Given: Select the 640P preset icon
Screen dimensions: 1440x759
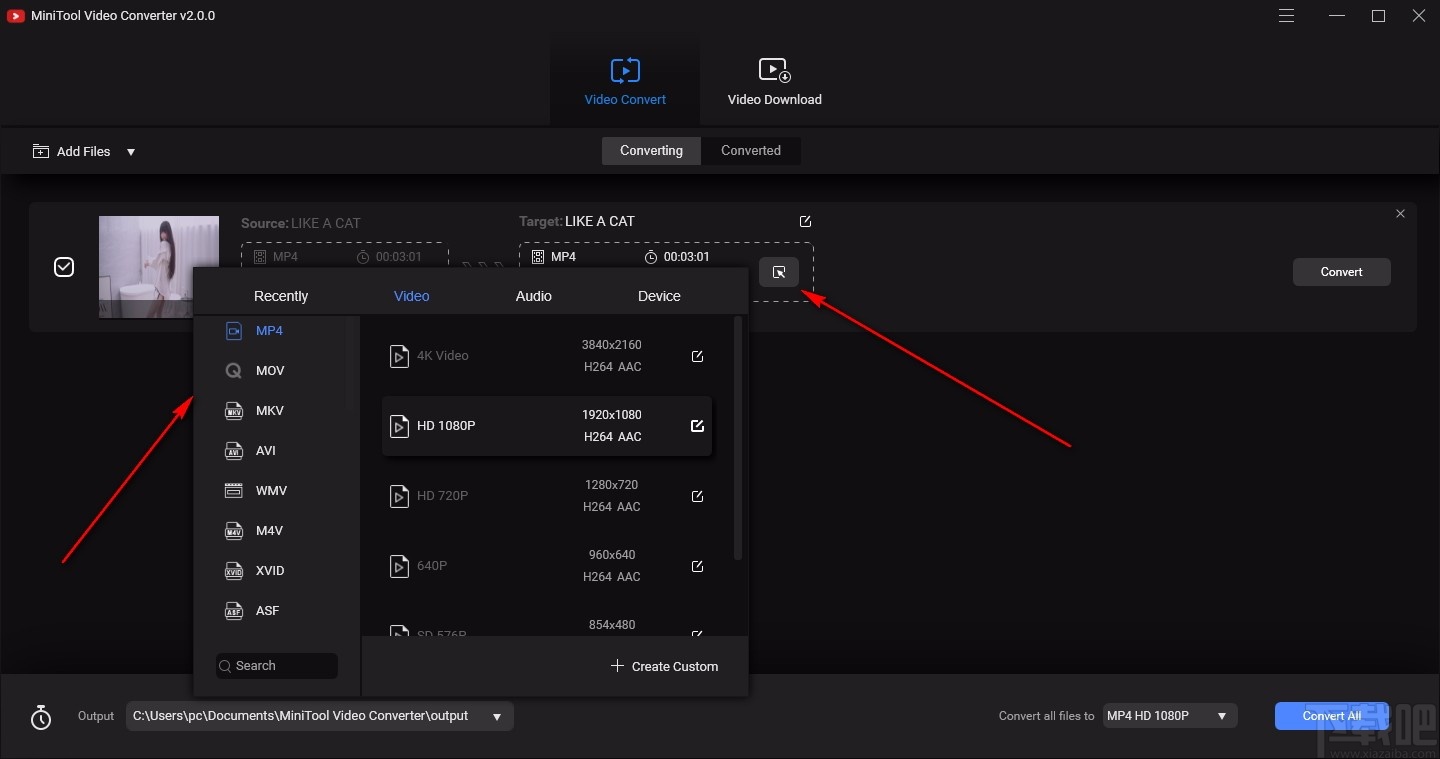Looking at the screenshot, I should tap(399, 566).
